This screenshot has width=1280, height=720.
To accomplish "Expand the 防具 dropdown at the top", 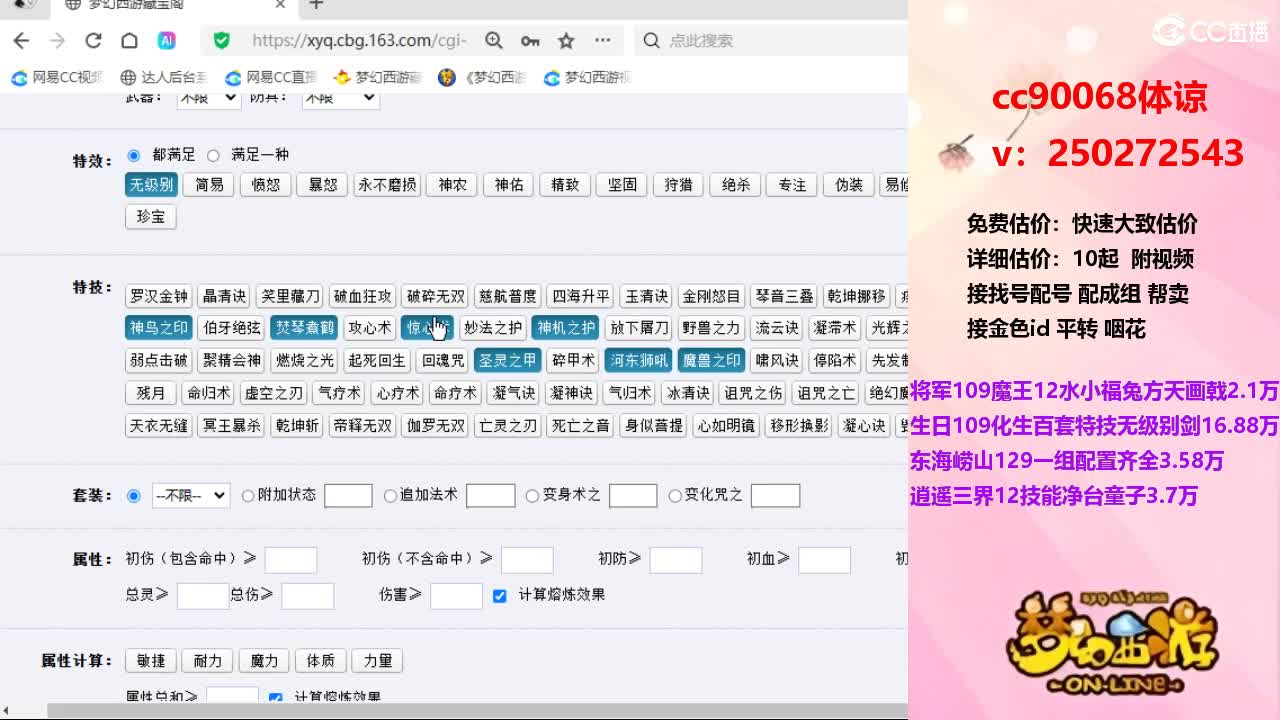I will point(340,97).
